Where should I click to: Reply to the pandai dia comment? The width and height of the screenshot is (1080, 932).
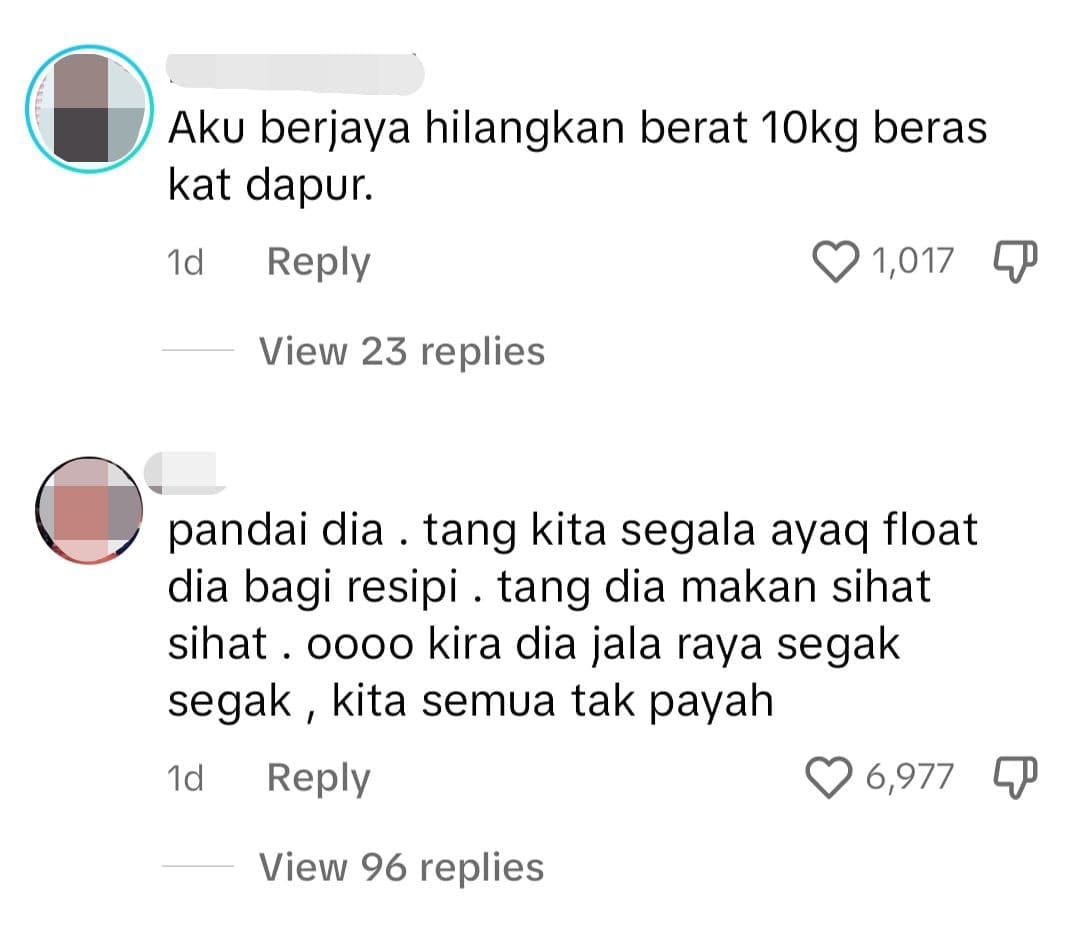[318, 778]
